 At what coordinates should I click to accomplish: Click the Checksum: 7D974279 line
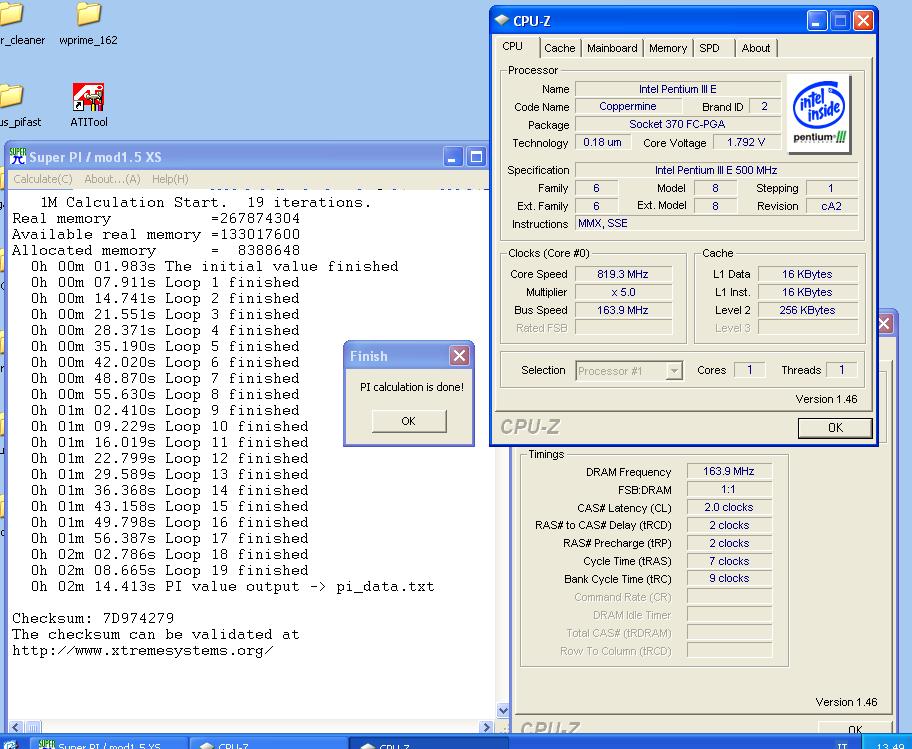tap(93, 618)
